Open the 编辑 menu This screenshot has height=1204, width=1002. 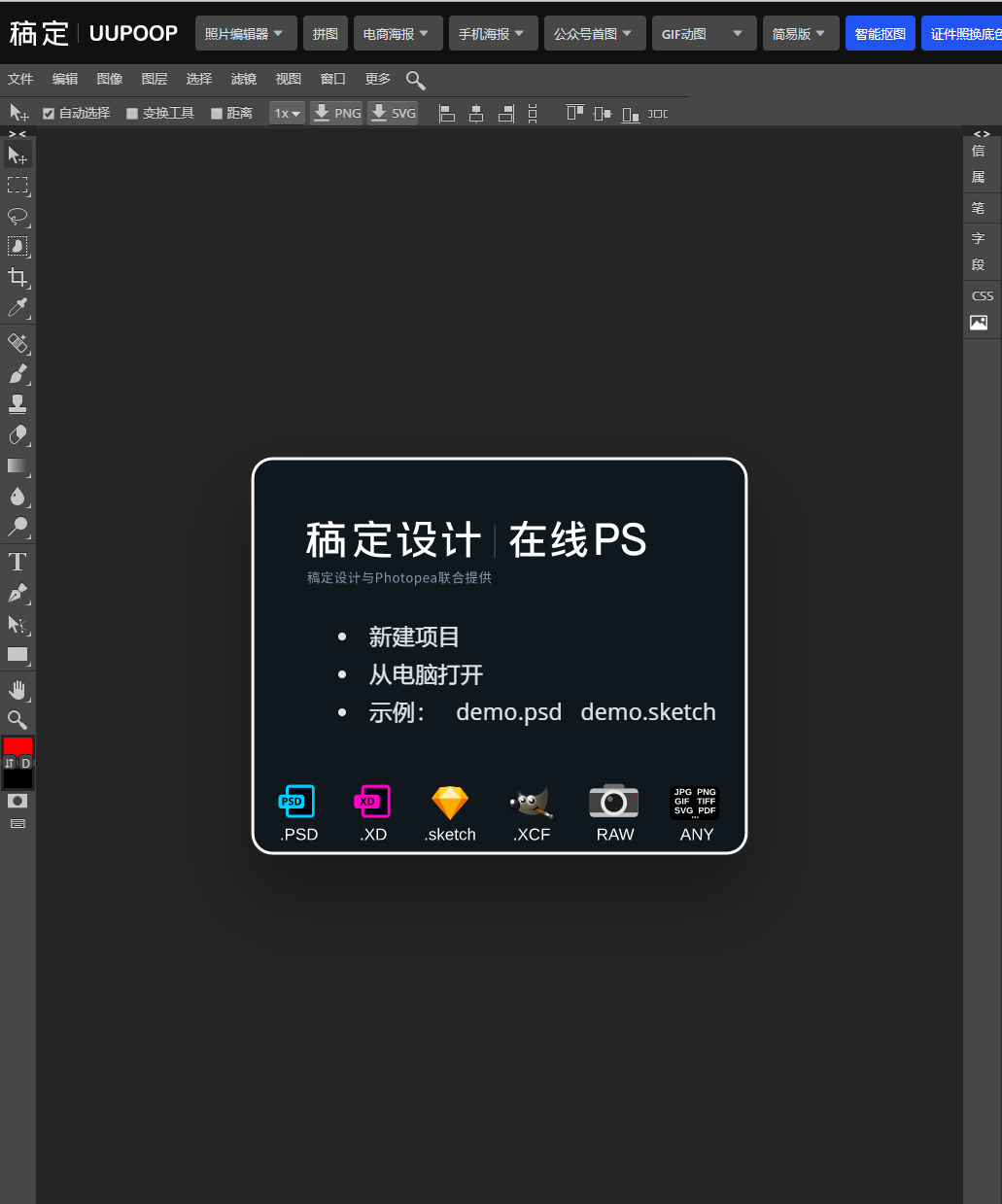(x=65, y=79)
